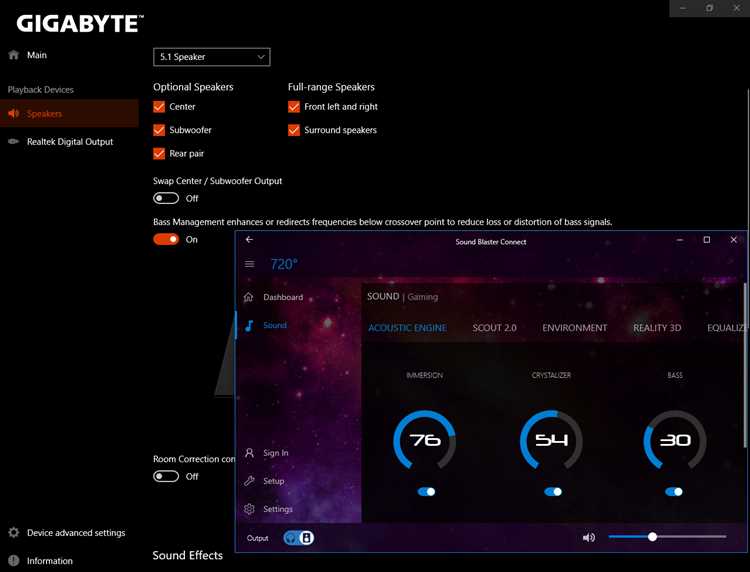The width and height of the screenshot is (750, 572).
Task: Click the Main home icon in Gigabyte sidebar
Action: pyautogui.click(x=14, y=55)
